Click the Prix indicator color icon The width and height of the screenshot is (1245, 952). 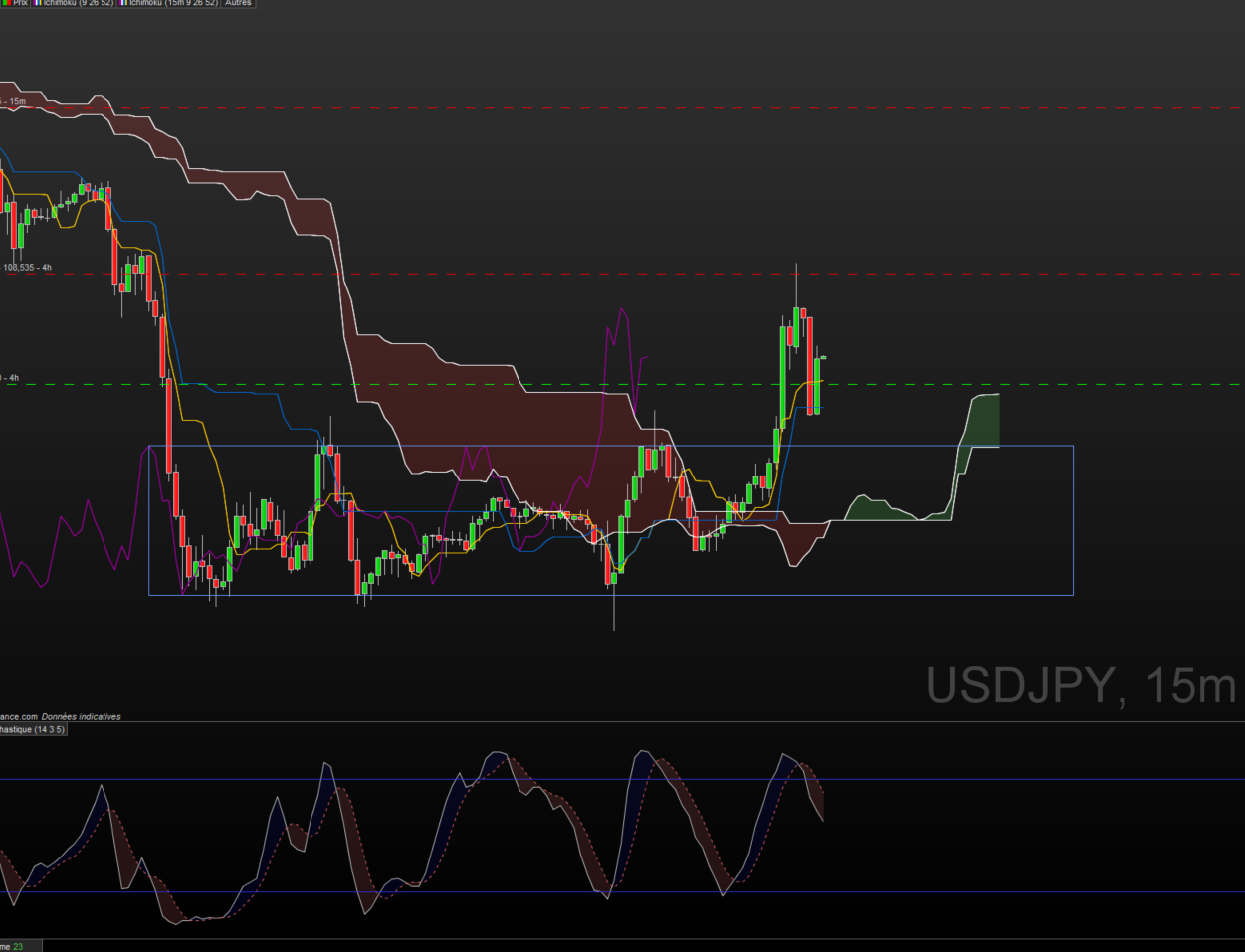pyautogui.click(x=6, y=3)
